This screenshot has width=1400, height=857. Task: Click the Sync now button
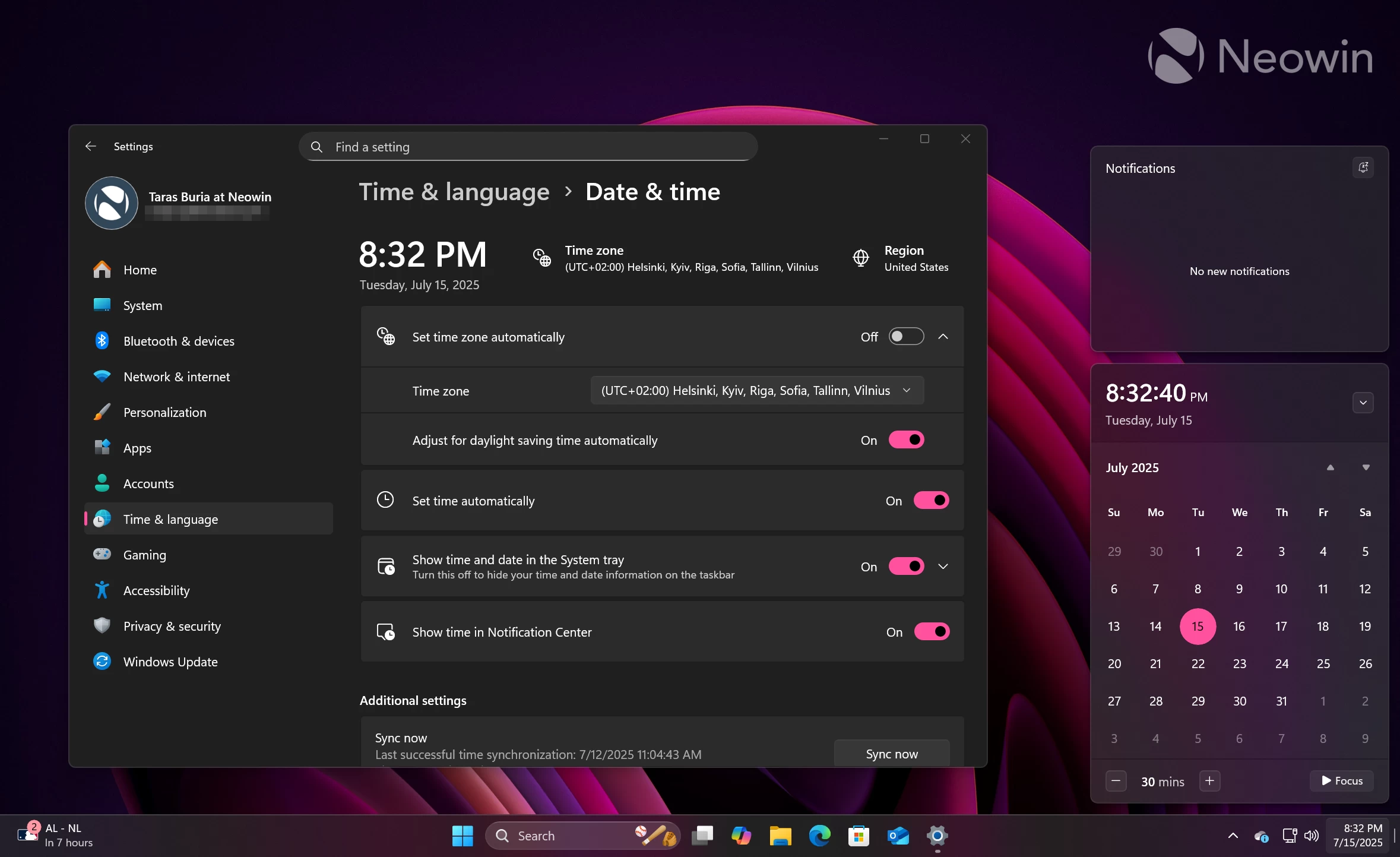pyautogui.click(x=891, y=753)
